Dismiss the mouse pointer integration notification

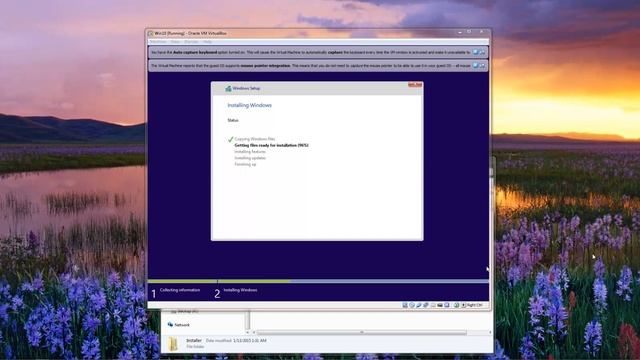click(476, 65)
